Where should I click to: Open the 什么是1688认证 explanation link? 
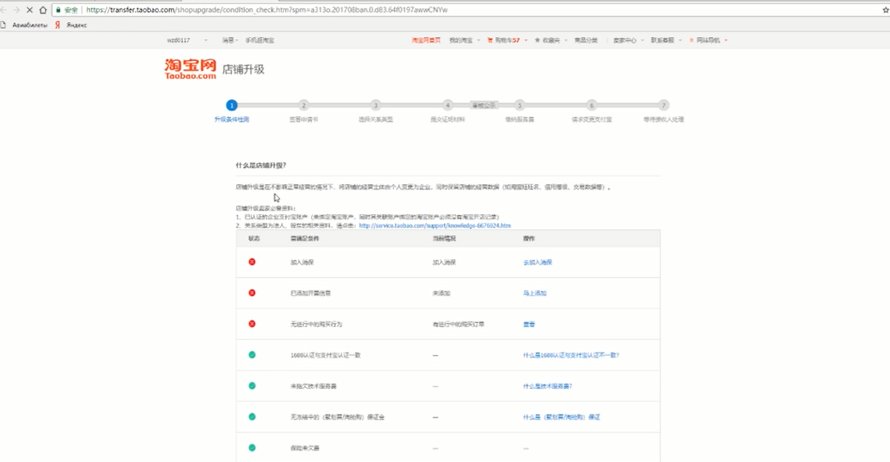(571, 355)
